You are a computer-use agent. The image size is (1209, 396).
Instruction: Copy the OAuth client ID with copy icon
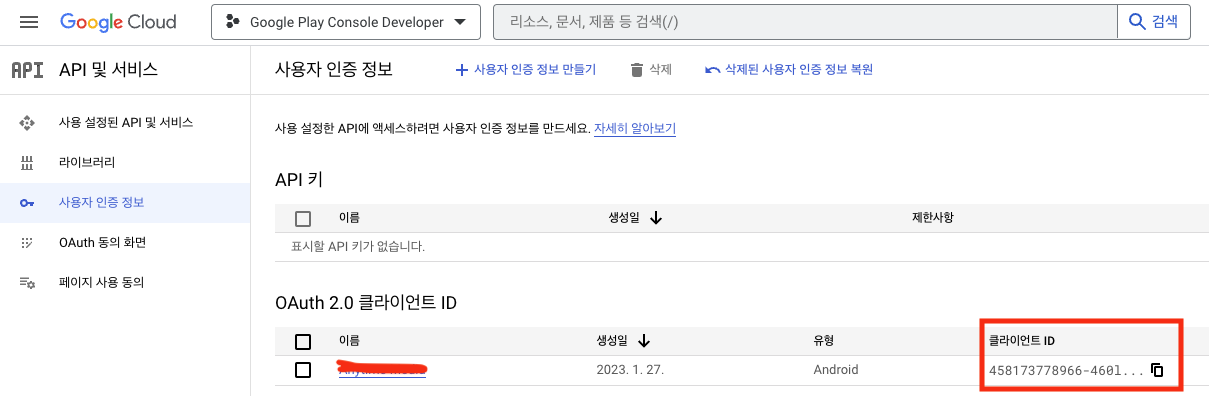pyautogui.click(x=1157, y=370)
